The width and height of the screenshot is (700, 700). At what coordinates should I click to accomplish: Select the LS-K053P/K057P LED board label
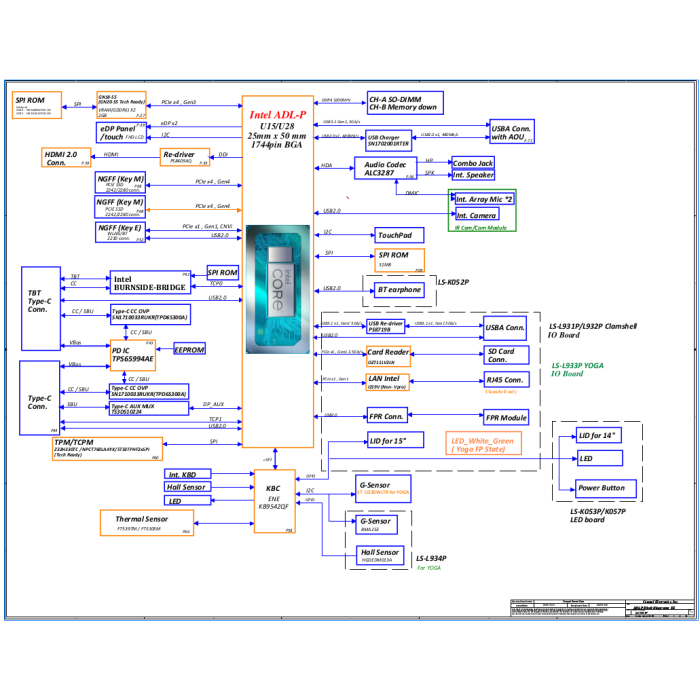click(x=598, y=515)
